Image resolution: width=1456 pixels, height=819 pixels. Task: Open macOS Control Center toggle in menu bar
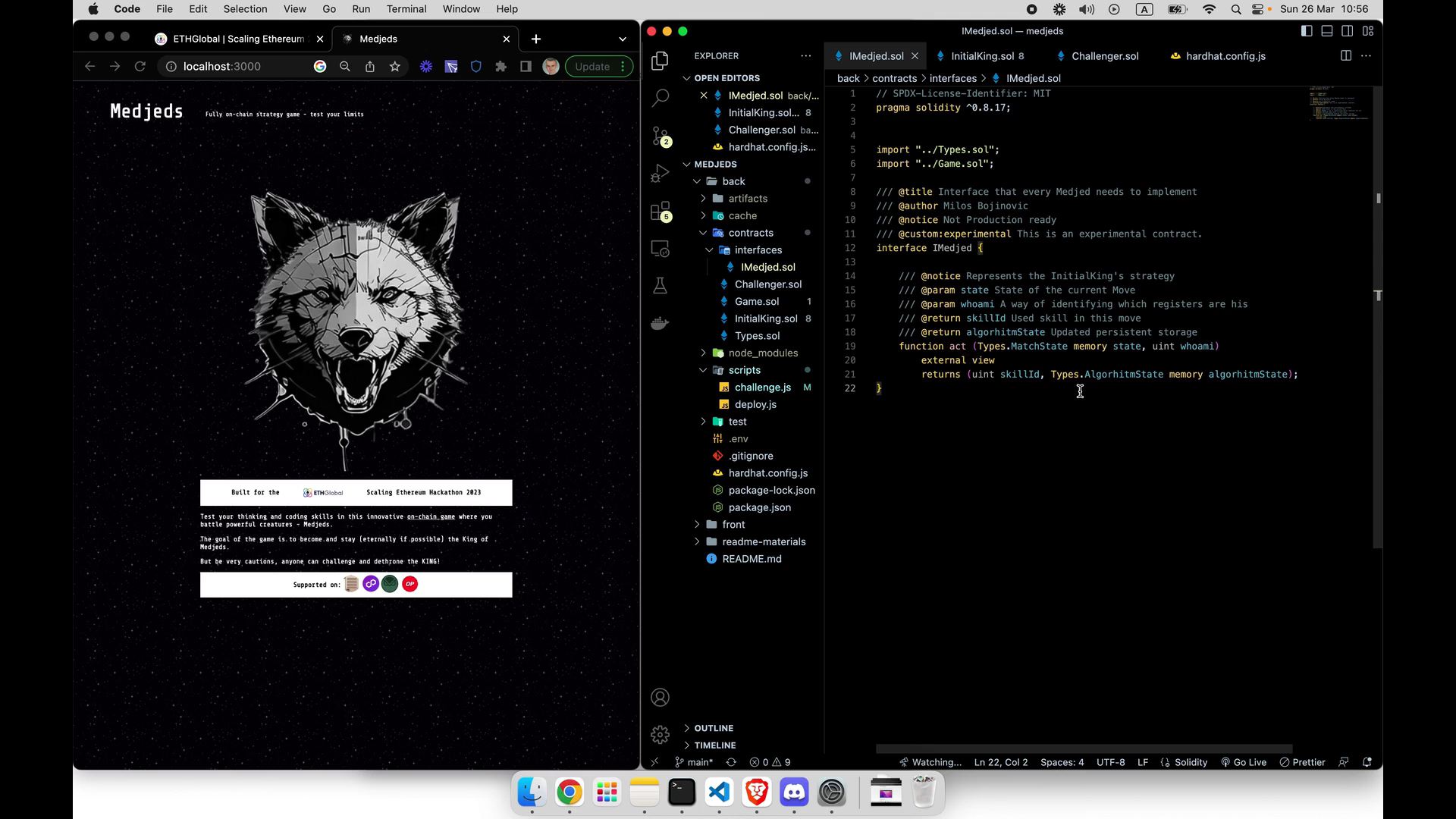1260,9
